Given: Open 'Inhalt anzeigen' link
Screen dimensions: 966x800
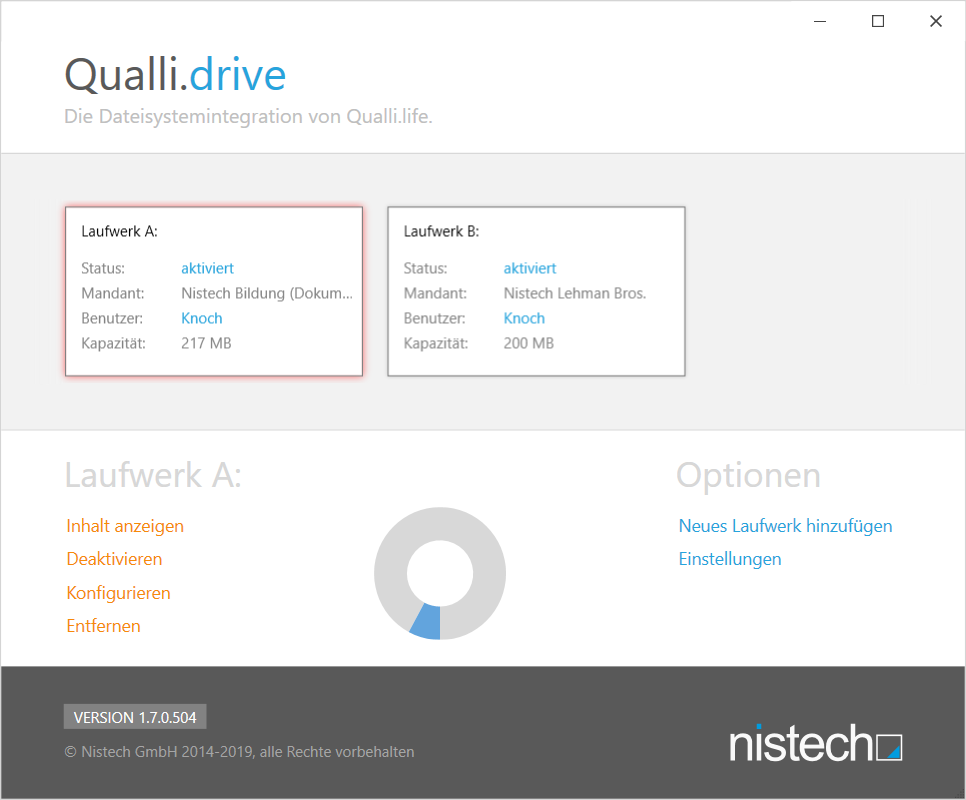Looking at the screenshot, I should 125,526.
